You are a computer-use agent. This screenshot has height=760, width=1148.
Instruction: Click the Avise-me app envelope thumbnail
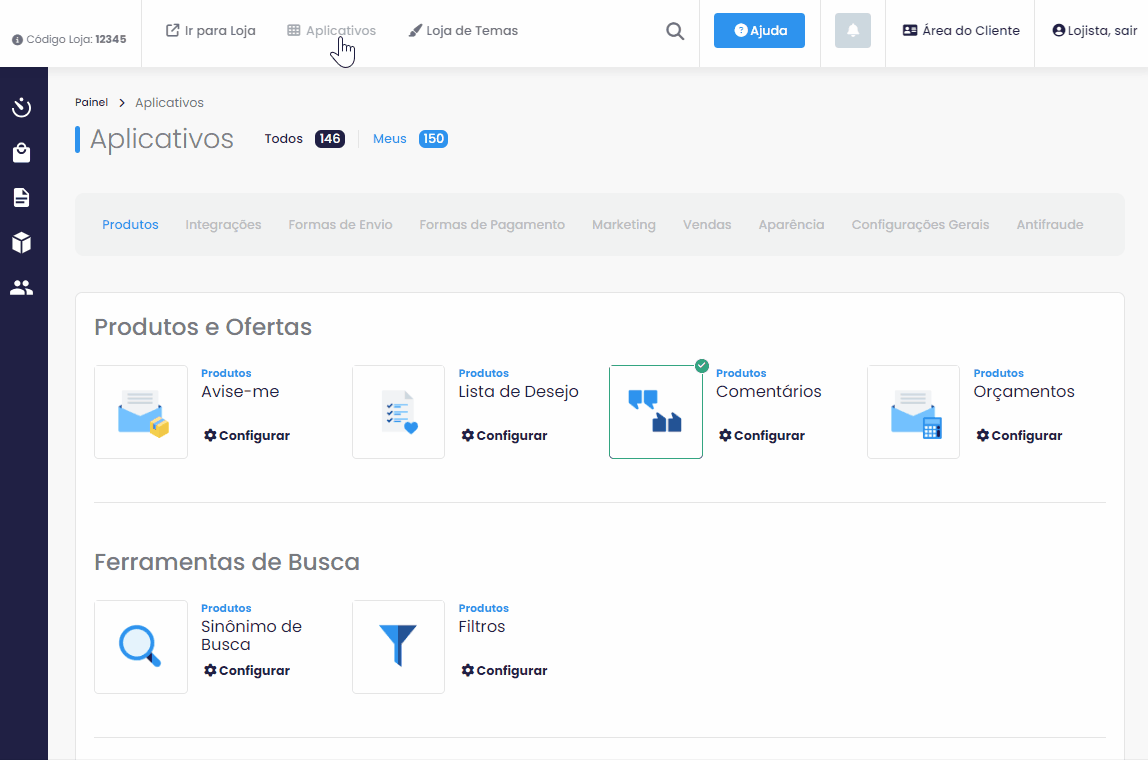point(141,412)
